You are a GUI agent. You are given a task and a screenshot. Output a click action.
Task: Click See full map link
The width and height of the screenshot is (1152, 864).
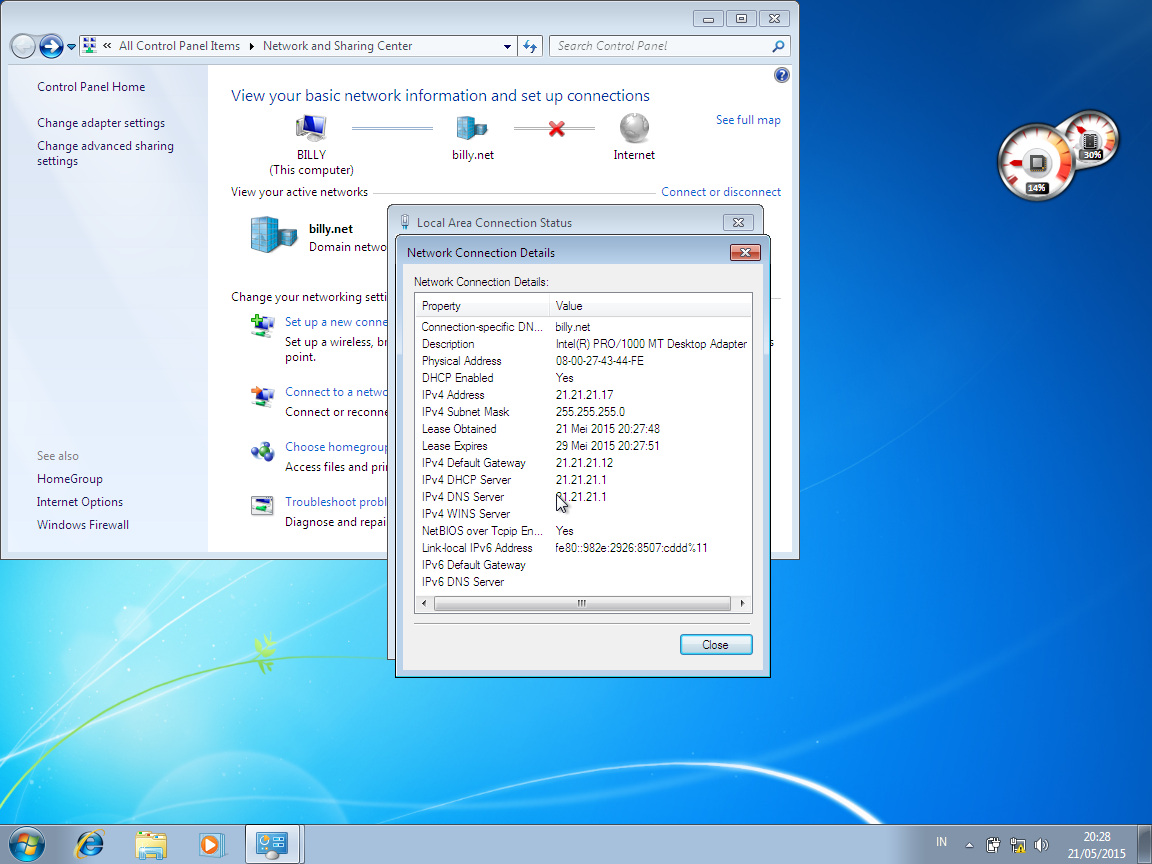click(748, 120)
